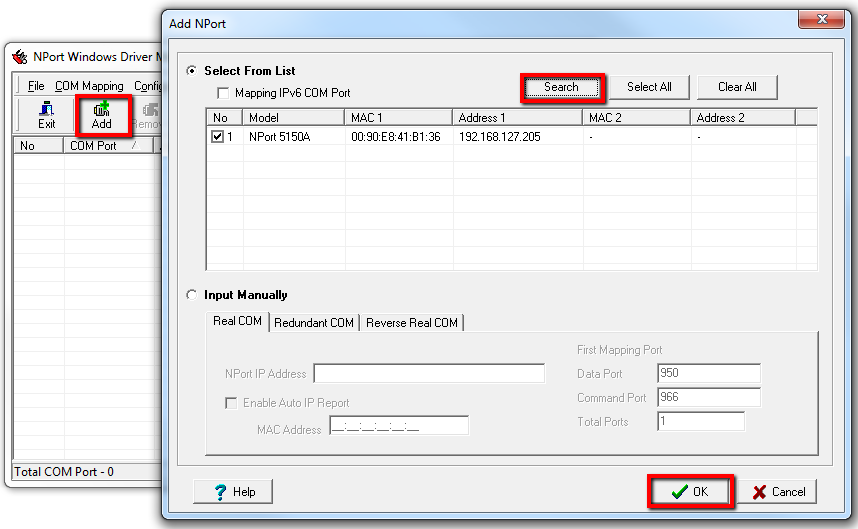Switch to the Redundant COM tab
858x529 pixels.
tap(314, 322)
